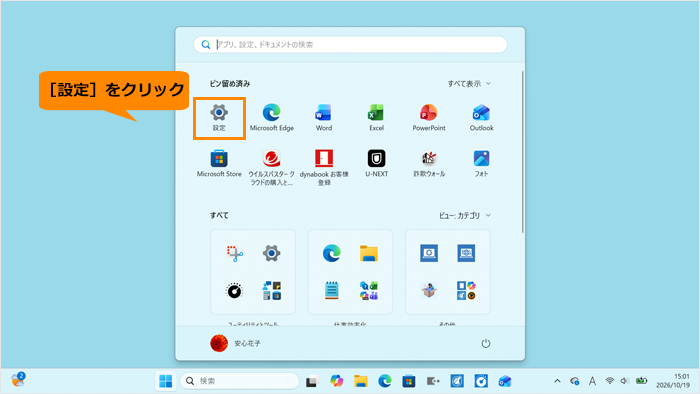Open the gear Settings icon in the utilities category
This screenshot has height=394, width=700.
(271, 253)
